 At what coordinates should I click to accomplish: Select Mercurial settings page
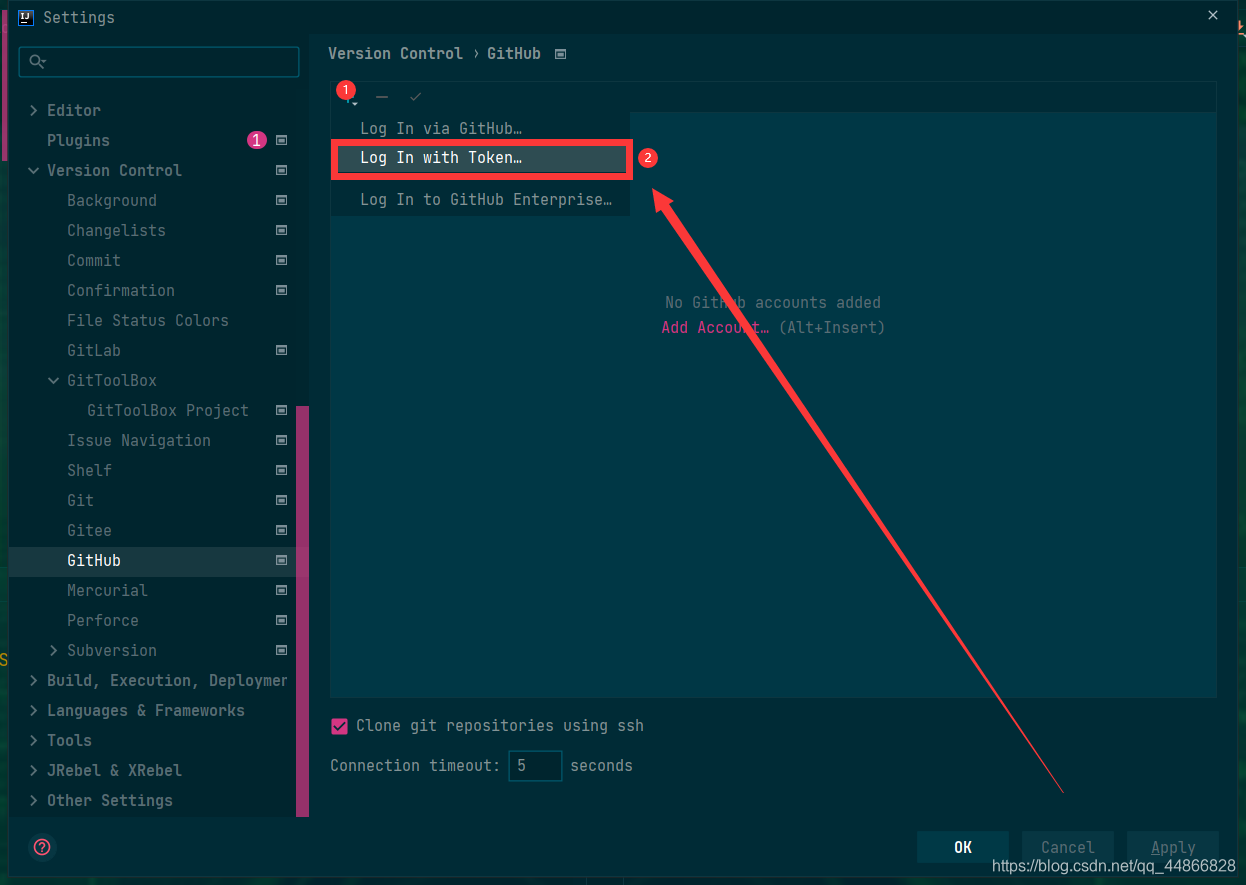(x=107, y=590)
